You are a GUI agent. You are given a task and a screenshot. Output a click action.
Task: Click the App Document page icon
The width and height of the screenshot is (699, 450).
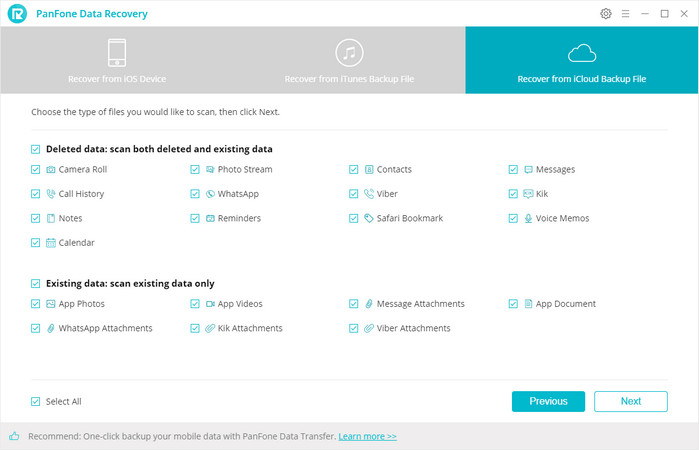tap(528, 304)
